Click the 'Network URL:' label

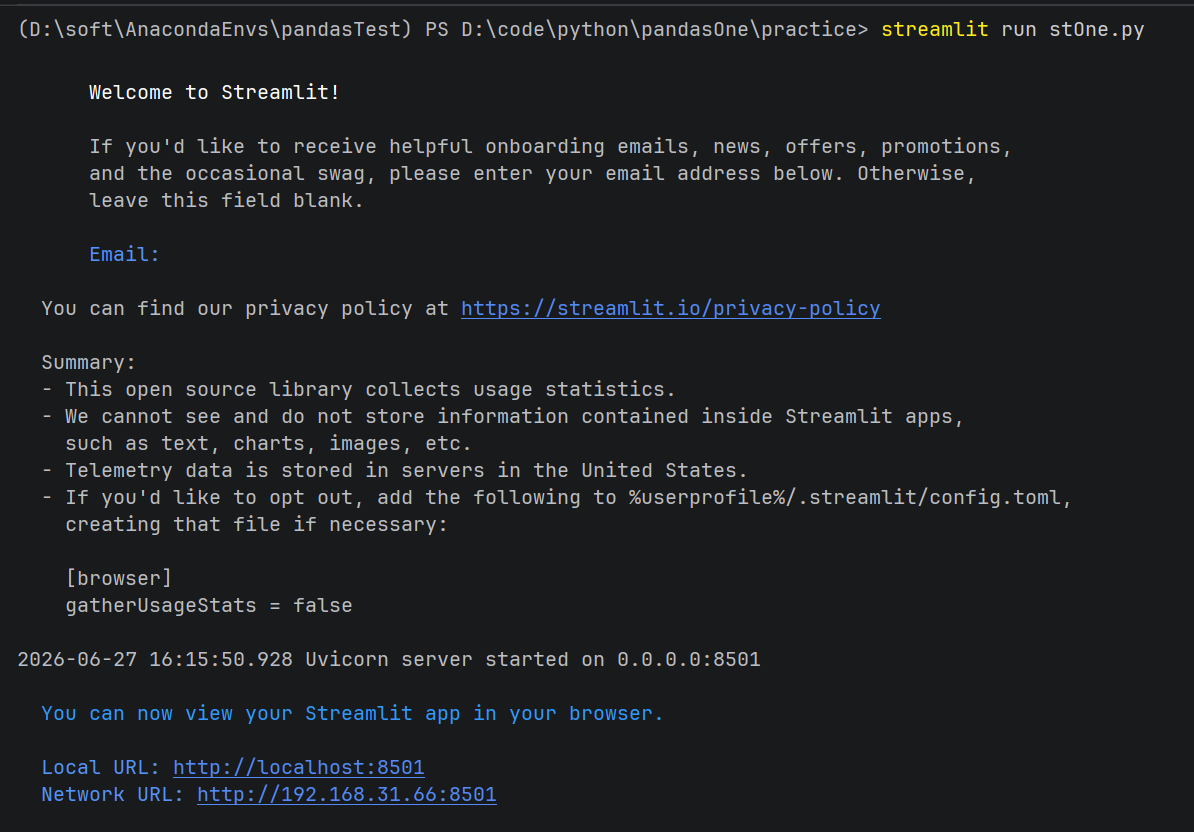113,795
